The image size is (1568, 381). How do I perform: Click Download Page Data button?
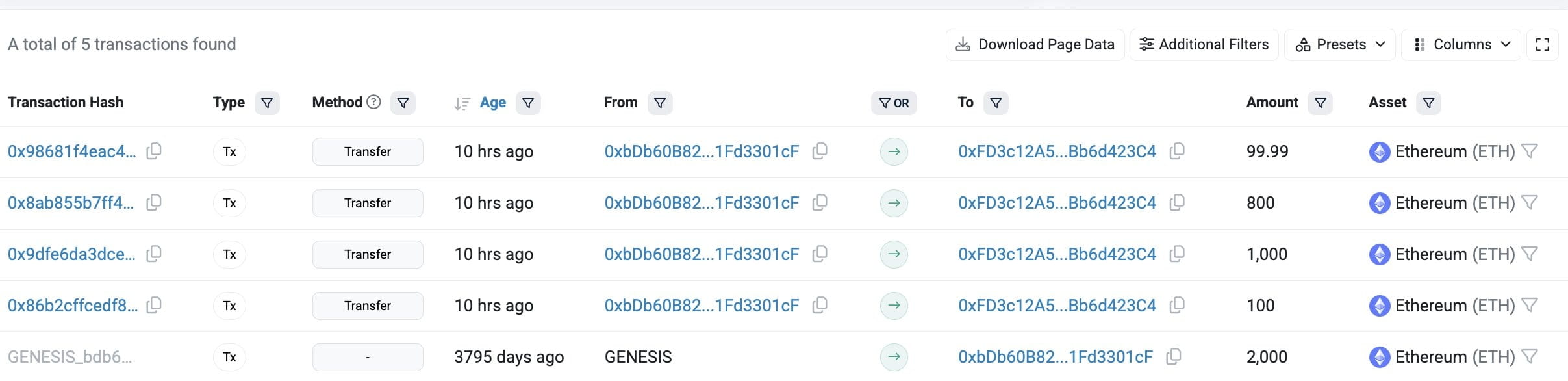tap(1035, 45)
